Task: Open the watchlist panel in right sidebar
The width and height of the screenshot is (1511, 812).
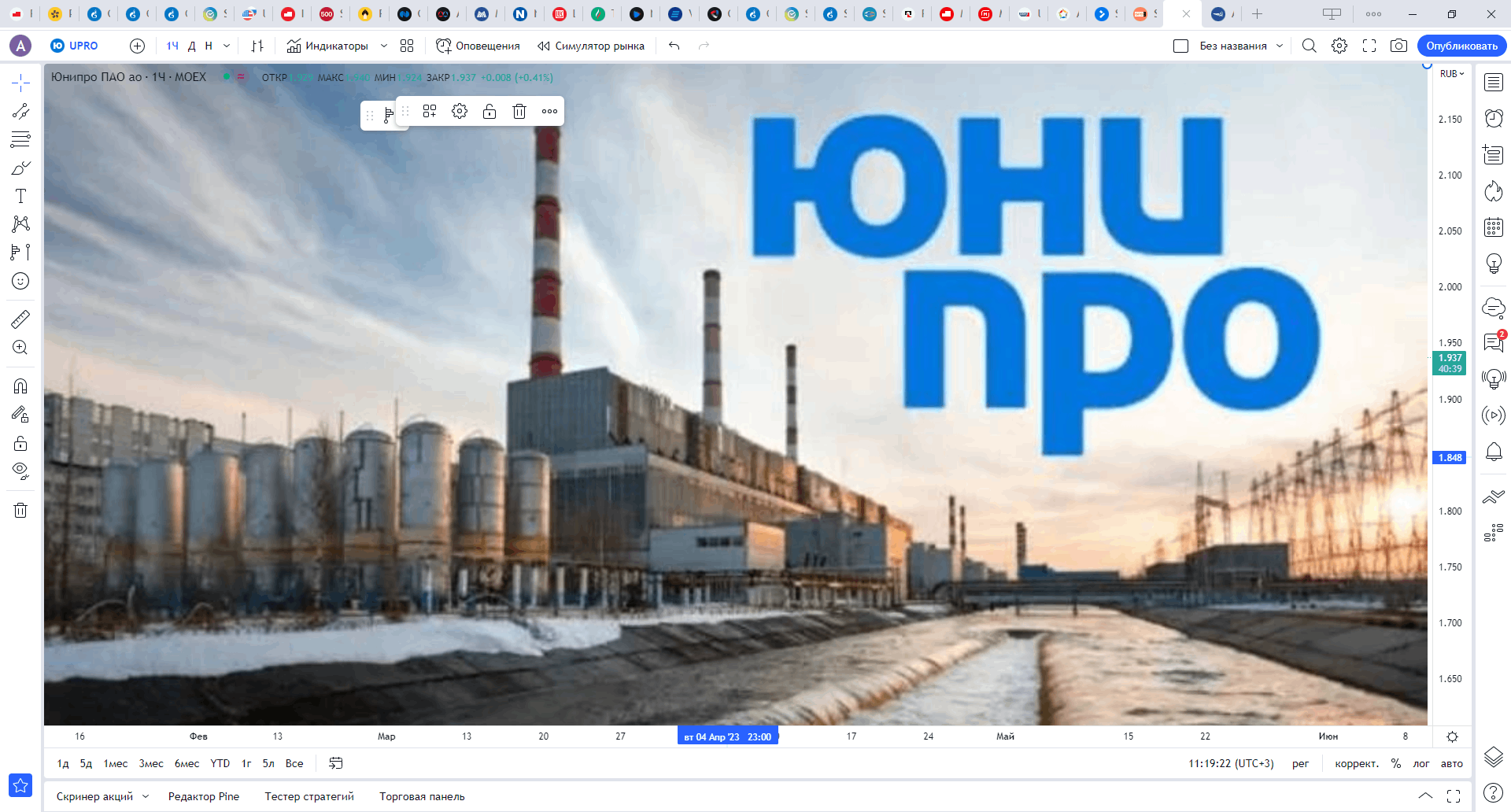Action: [x=1494, y=83]
